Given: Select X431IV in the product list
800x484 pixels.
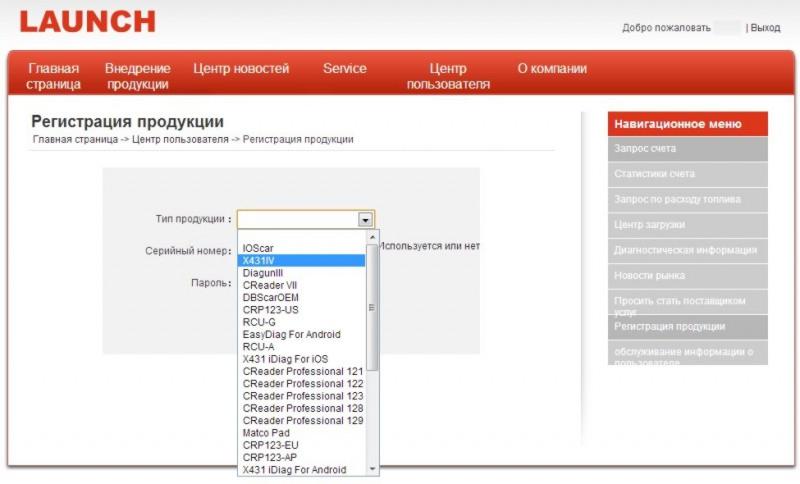Looking at the screenshot, I should (x=302, y=261).
